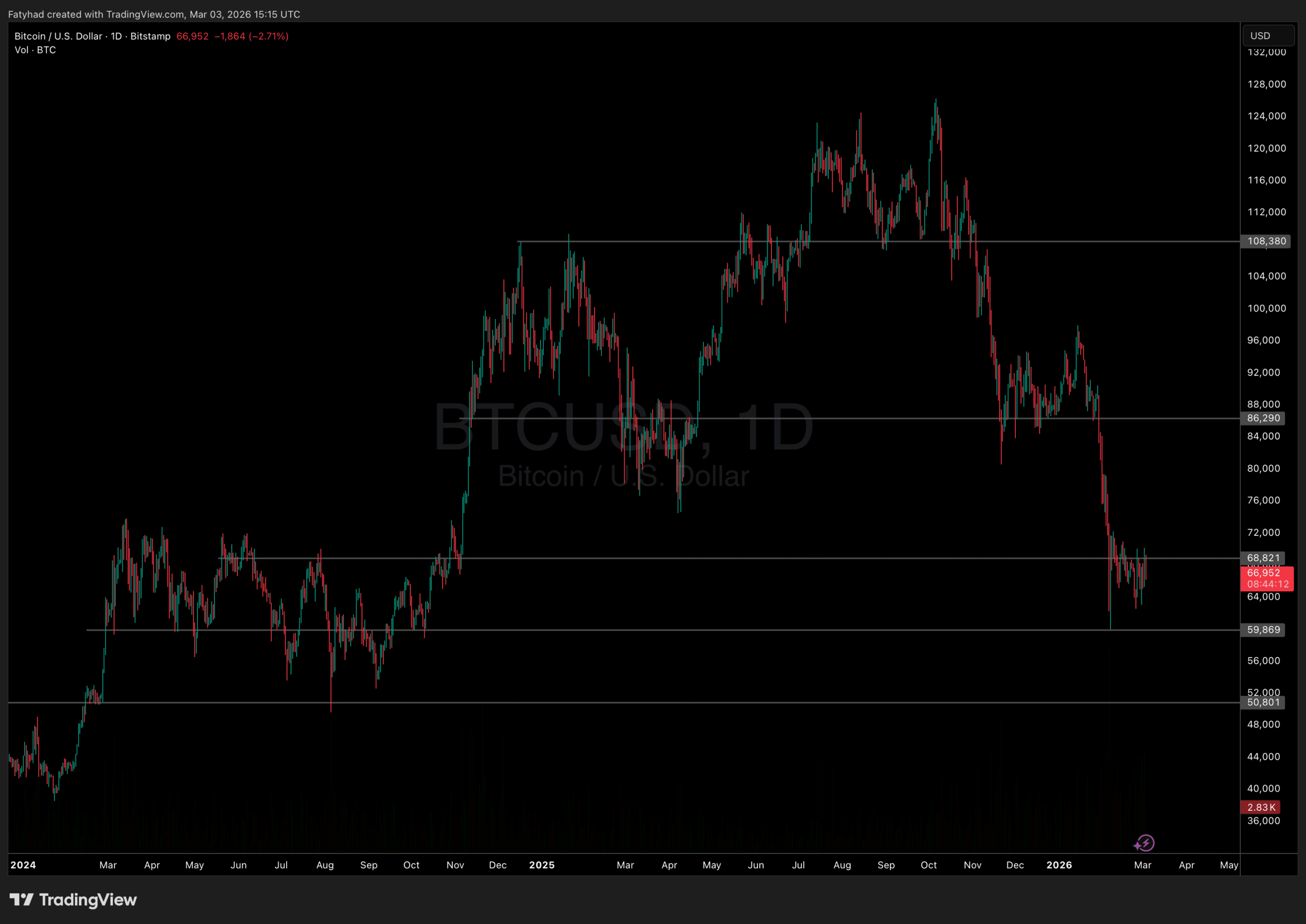This screenshot has height=924, width=1306.
Task: Click the 50,801 horizontal line price label
Action: (1263, 702)
